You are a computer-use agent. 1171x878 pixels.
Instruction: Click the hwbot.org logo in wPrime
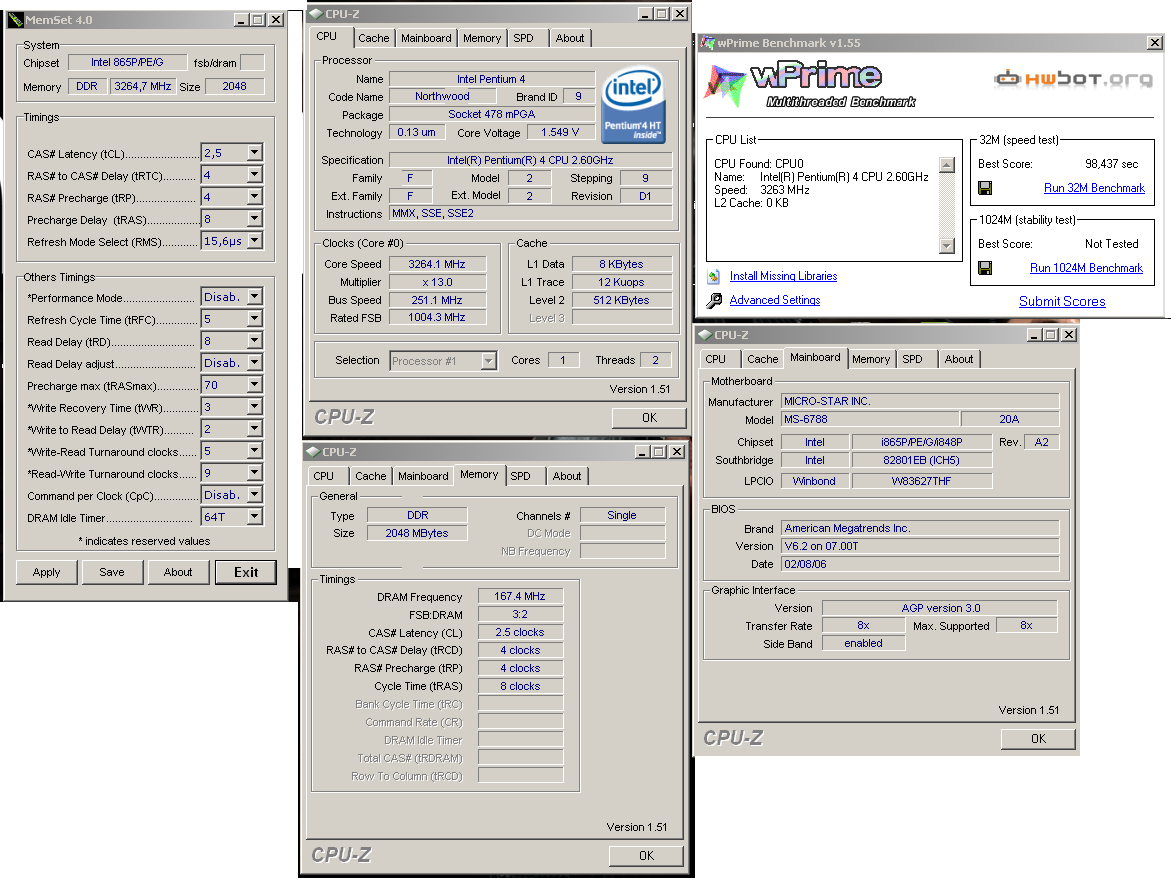[1073, 78]
